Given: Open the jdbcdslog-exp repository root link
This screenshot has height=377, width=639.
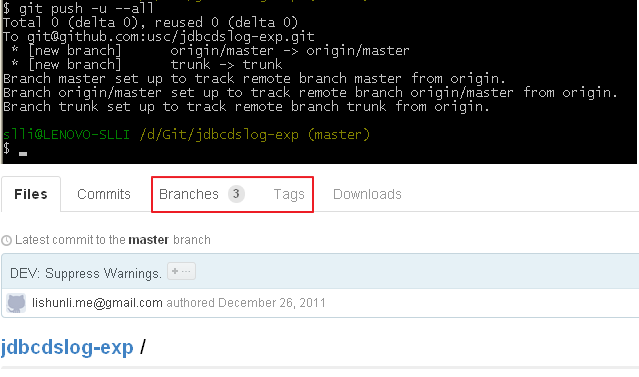Looking at the screenshot, I should tap(67, 347).
